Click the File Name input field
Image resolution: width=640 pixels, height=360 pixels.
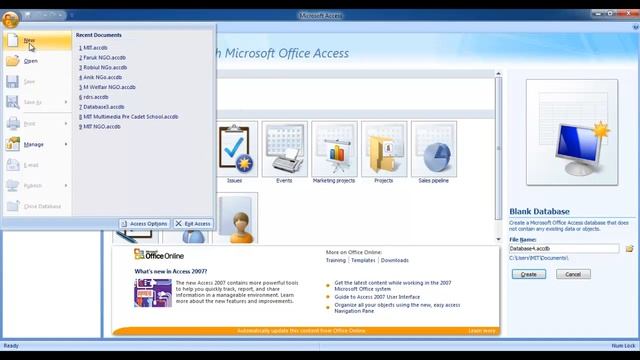pyautogui.click(x=564, y=249)
